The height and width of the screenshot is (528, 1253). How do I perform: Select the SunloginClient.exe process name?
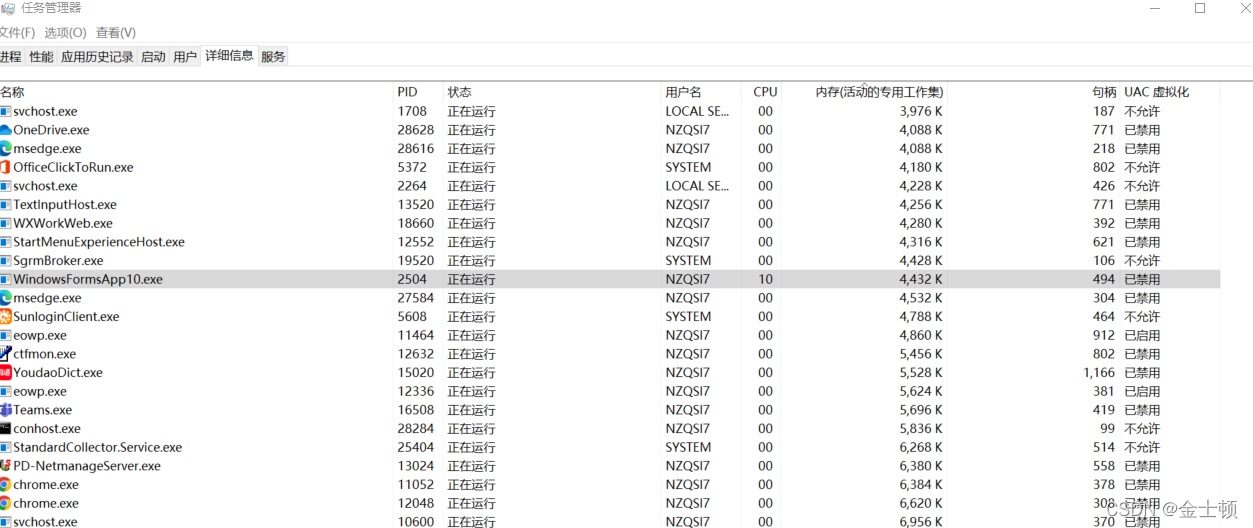pos(66,317)
